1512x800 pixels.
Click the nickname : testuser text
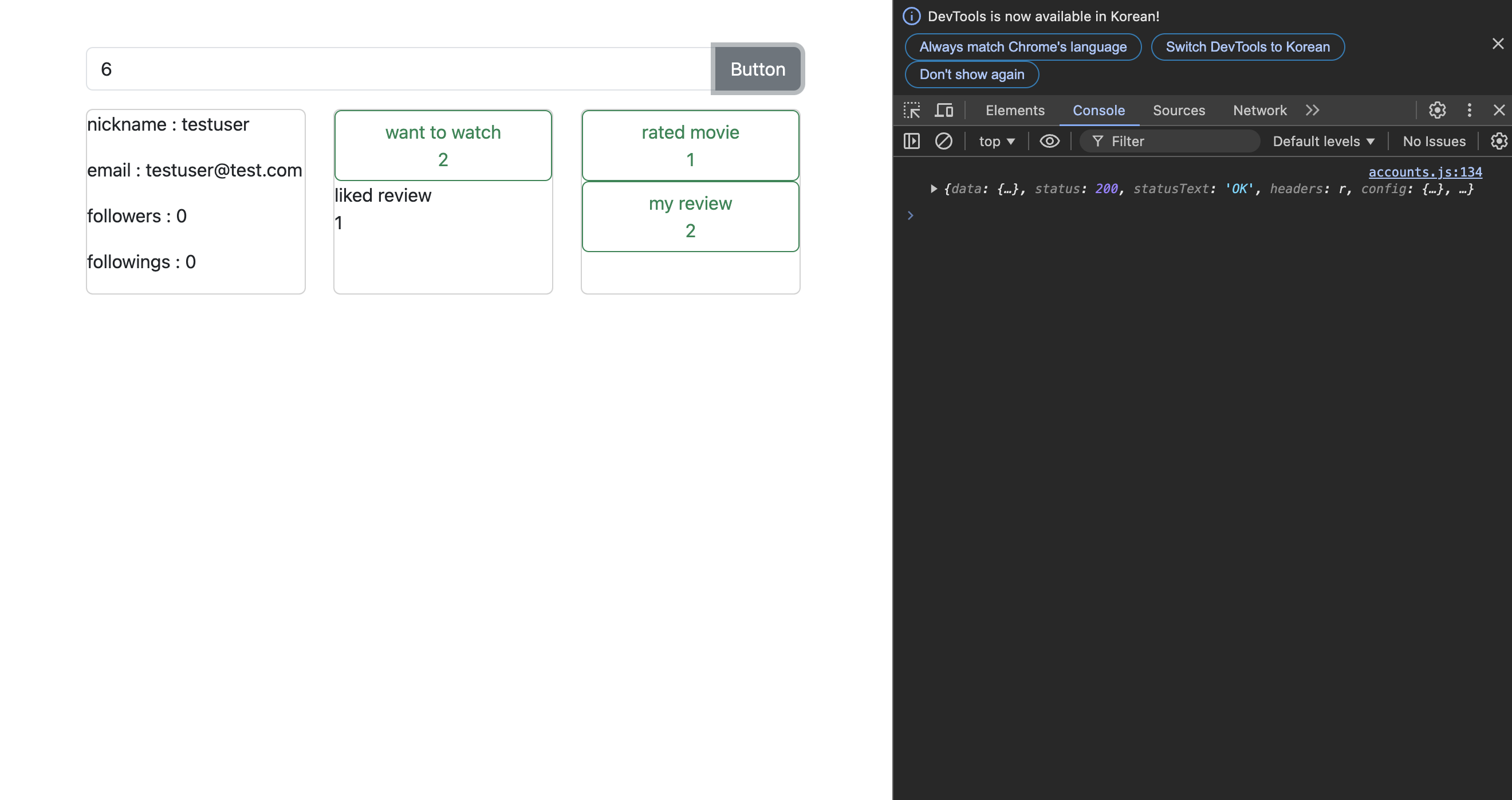coord(168,124)
